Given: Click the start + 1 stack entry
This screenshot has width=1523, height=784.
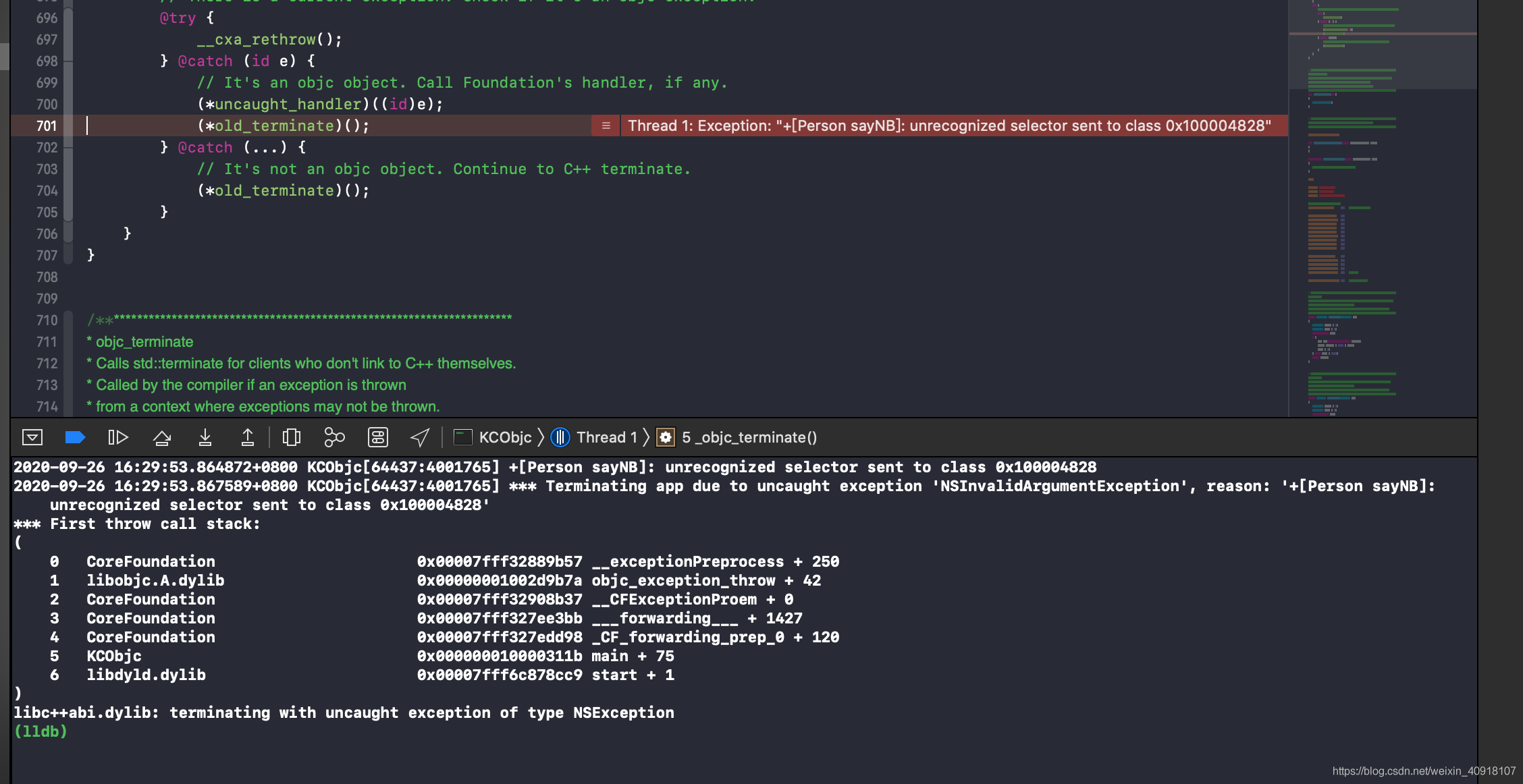Looking at the screenshot, I should [633, 675].
